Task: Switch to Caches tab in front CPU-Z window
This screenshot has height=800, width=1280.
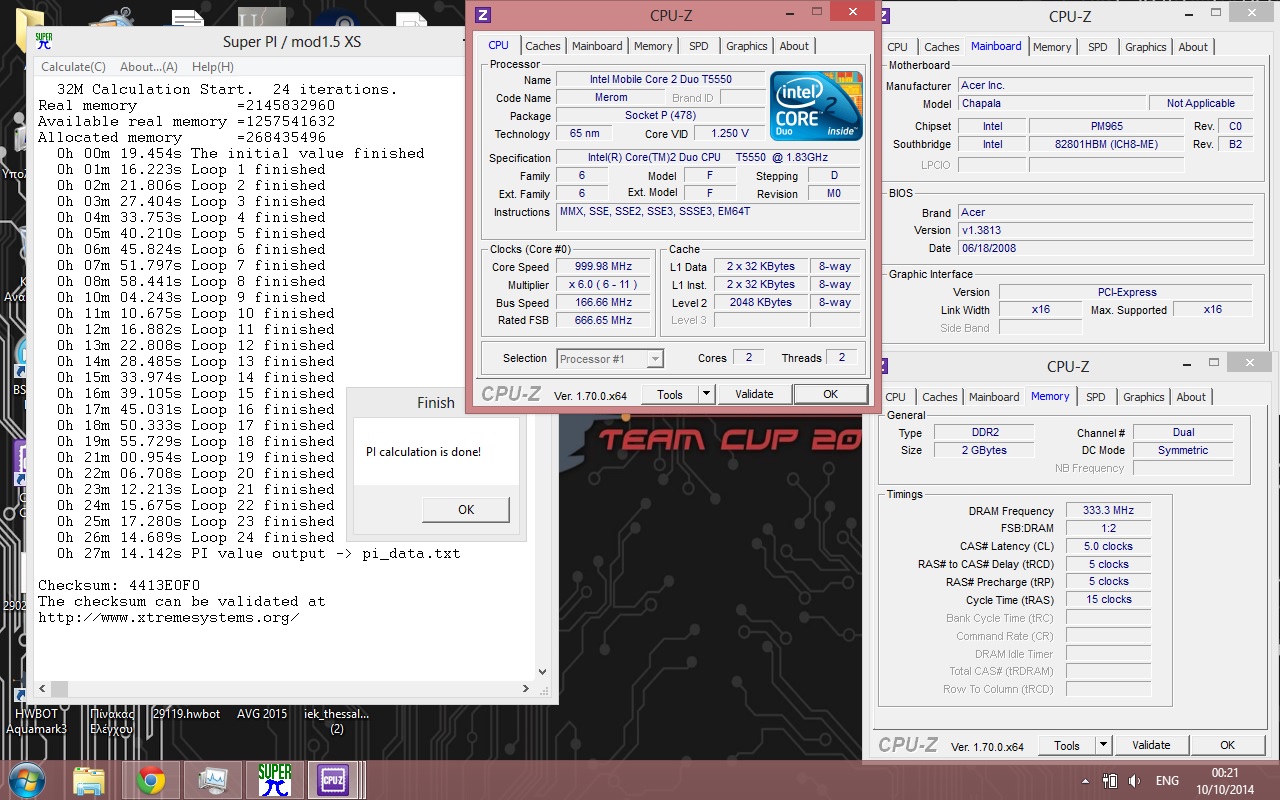Action: pyautogui.click(x=543, y=46)
